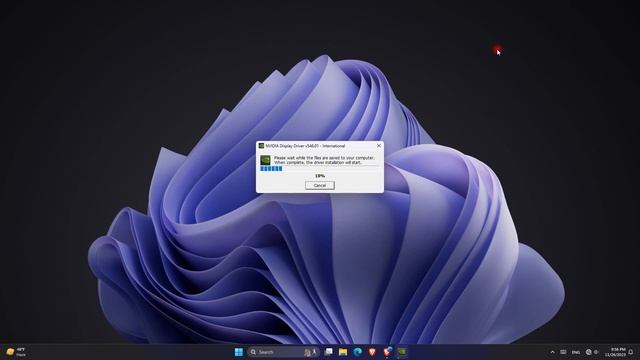Click the NVIDIA Display Driver title text
Screen dimensions: 640x360
pos(305,146)
